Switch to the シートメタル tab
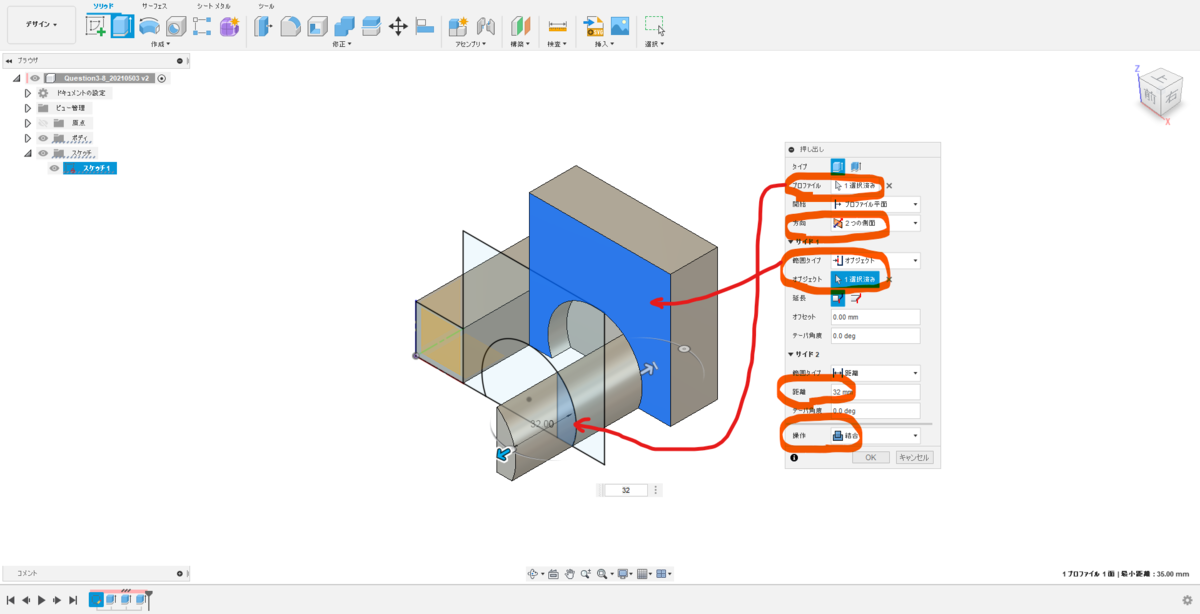 (212, 6)
